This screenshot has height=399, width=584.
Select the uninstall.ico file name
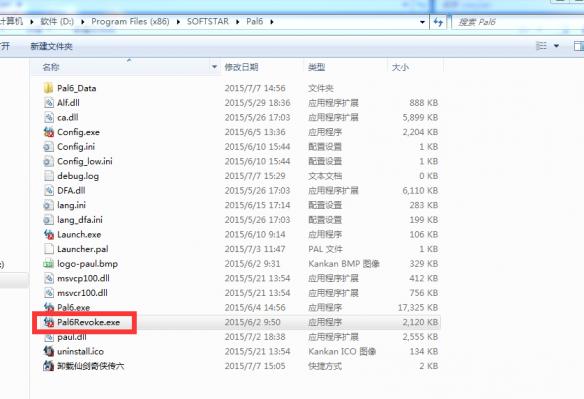(80, 351)
